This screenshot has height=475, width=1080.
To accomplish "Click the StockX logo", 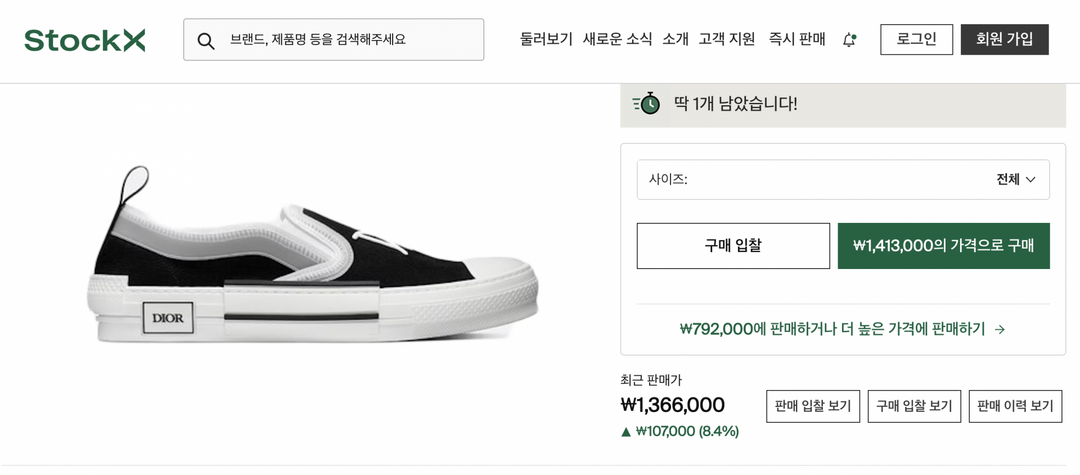I will (x=85, y=40).
